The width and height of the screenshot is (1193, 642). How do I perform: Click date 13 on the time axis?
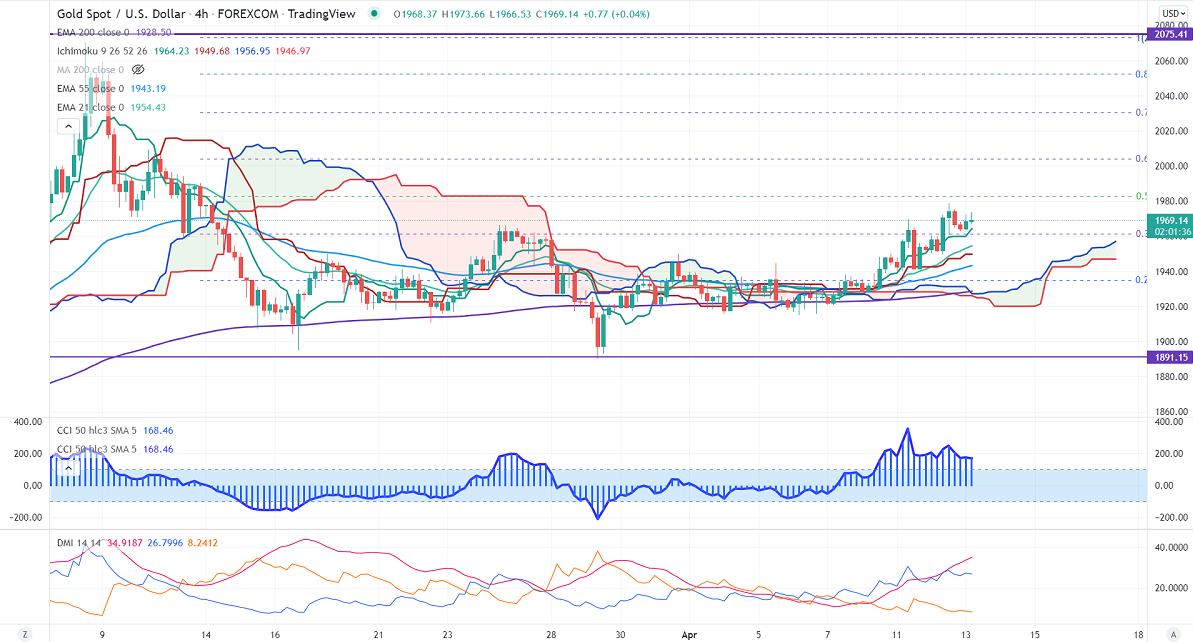966,634
